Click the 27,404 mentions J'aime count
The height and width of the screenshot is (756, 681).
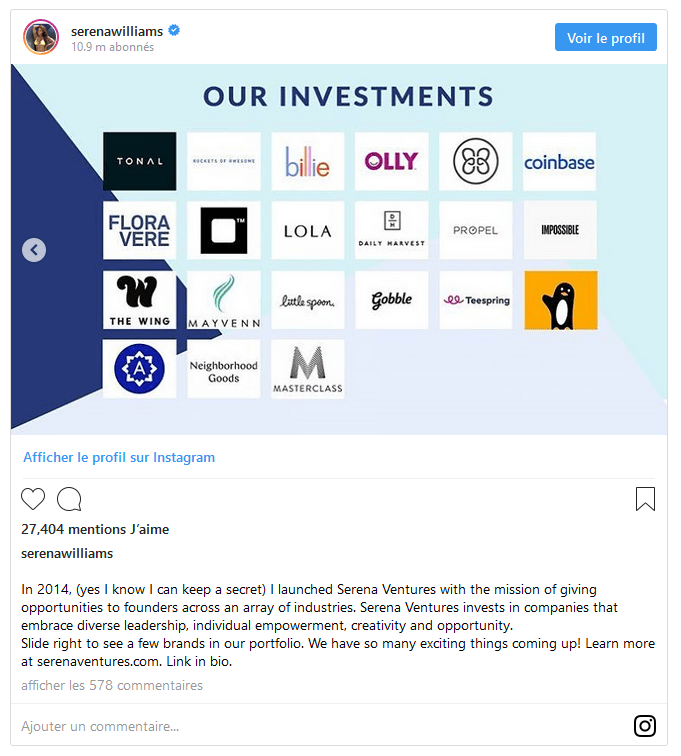(95, 529)
